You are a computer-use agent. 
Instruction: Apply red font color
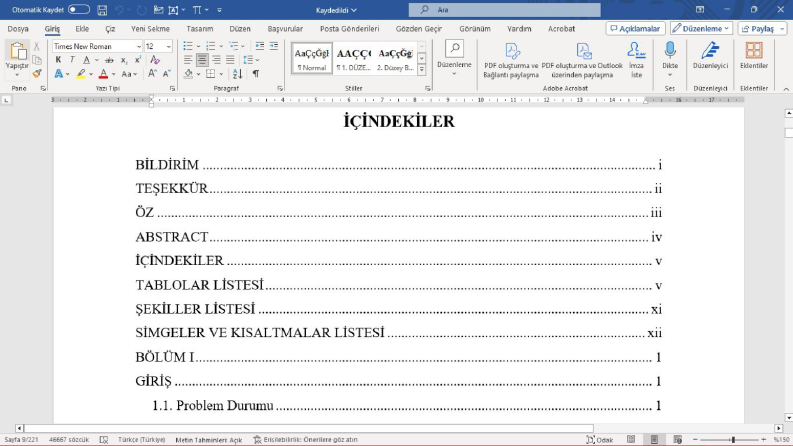click(x=103, y=74)
